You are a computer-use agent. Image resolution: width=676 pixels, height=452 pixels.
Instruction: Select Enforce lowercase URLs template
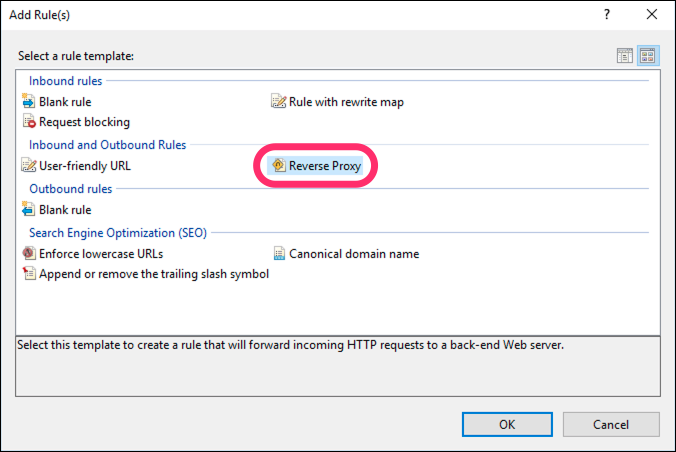[x=100, y=254]
